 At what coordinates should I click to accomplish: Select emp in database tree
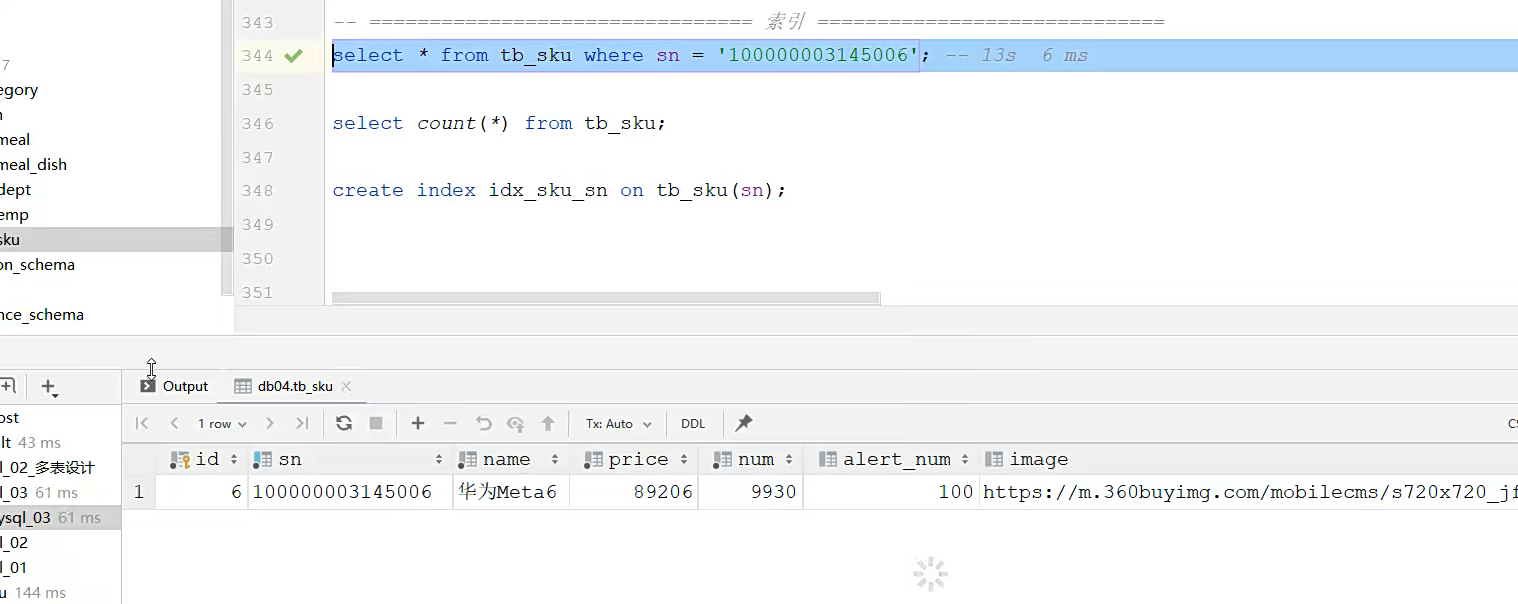[x=14, y=215]
